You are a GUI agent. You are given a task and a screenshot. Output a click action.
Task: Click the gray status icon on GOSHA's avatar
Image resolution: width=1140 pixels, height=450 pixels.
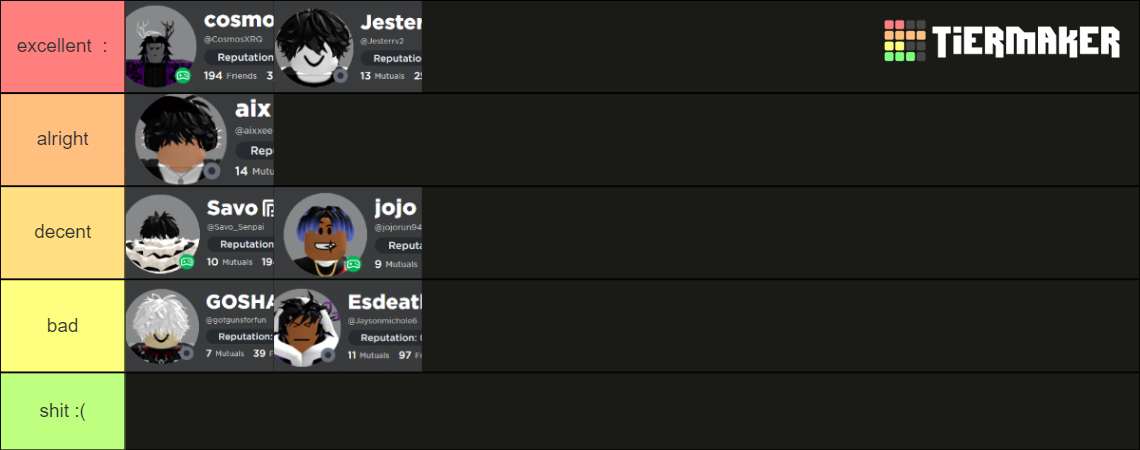point(186,353)
